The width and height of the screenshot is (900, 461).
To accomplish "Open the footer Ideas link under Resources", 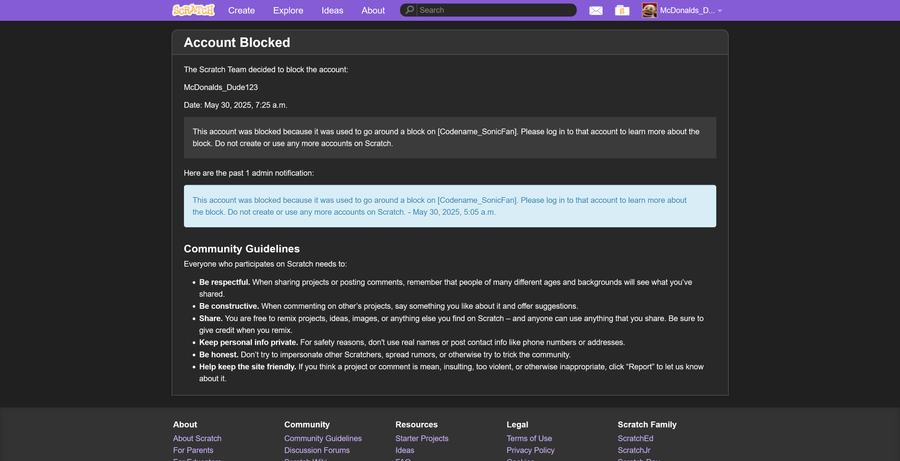I will pos(405,451).
